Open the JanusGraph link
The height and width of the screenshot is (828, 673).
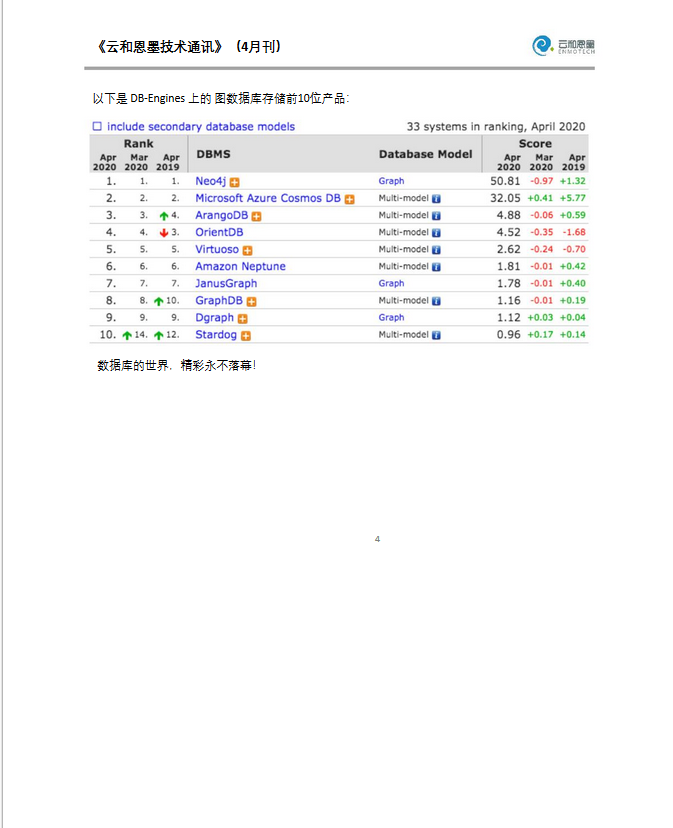pos(226,284)
